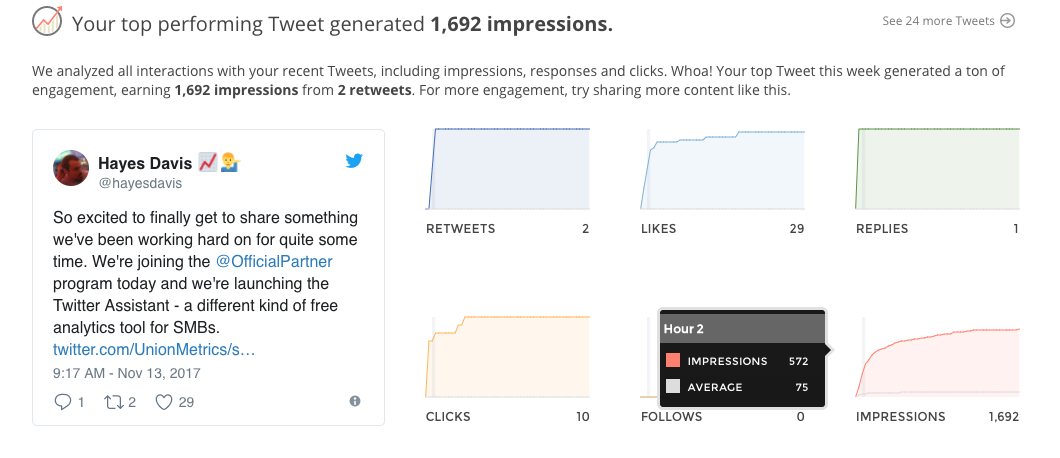Image resolution: width=1060 pixels, height=458 pixels.
Task: Open the tweet info circle icon
Action: tap(355, 401)
